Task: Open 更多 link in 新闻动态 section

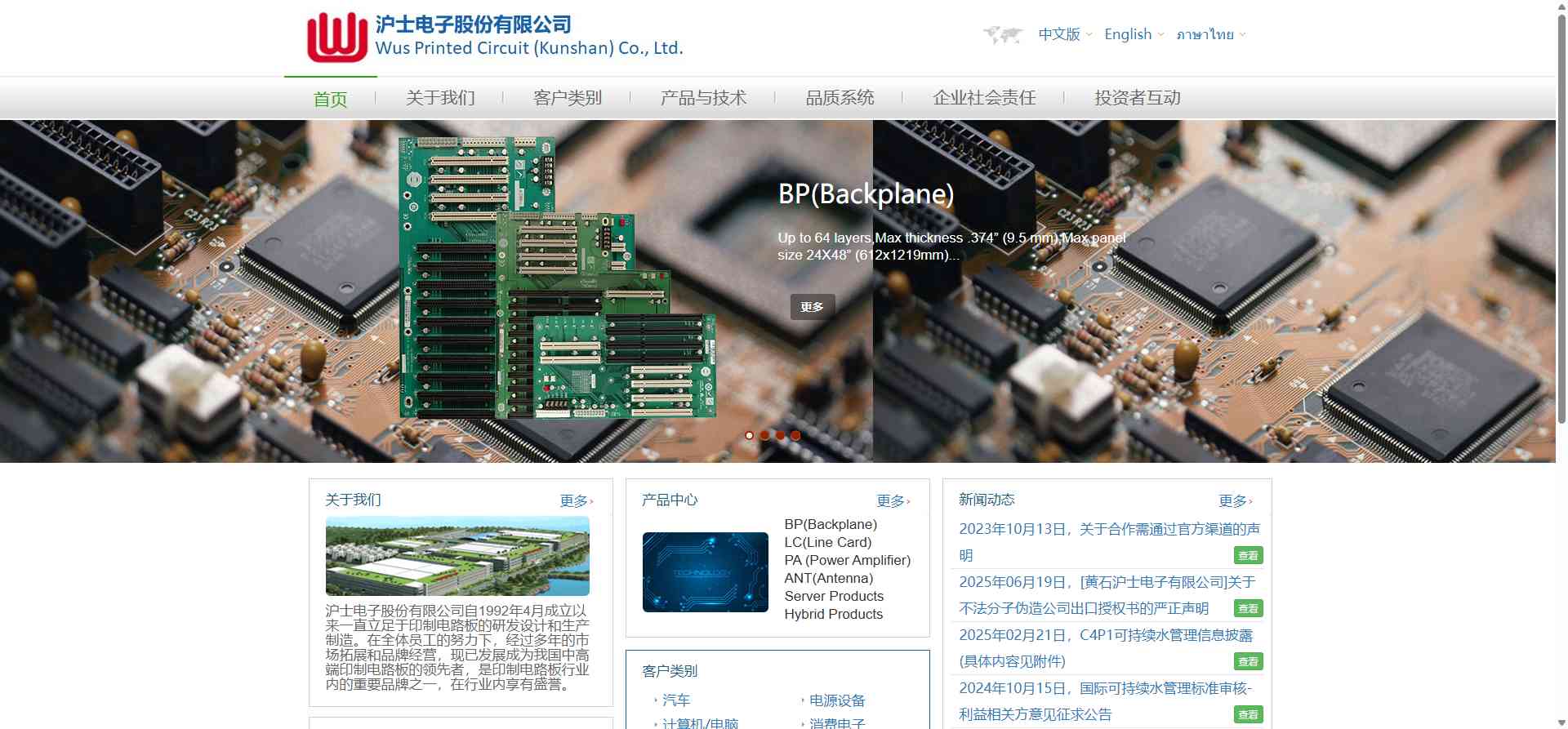Action: [1235, 501]
